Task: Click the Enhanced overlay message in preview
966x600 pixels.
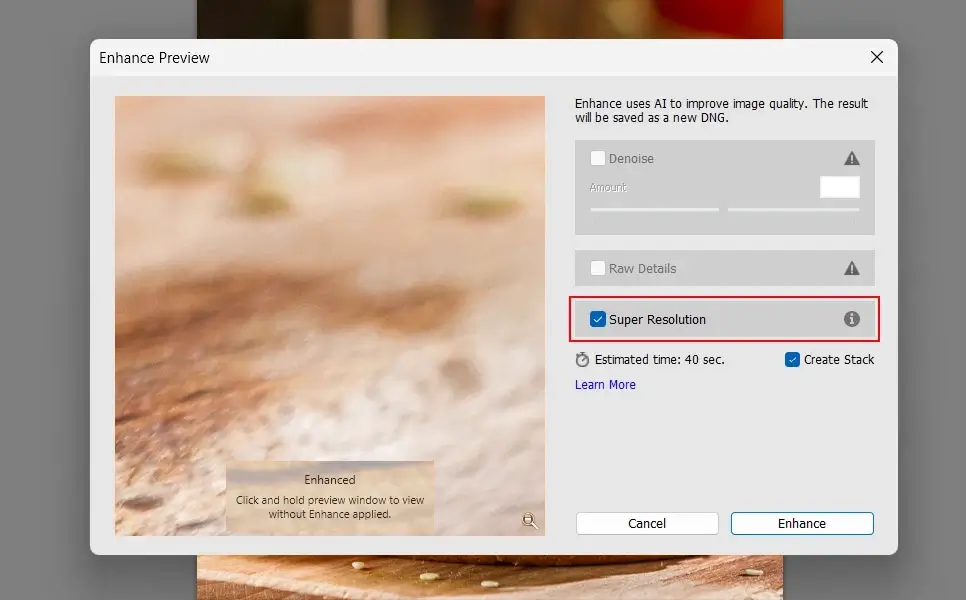Action: click(x=330, y=497)
